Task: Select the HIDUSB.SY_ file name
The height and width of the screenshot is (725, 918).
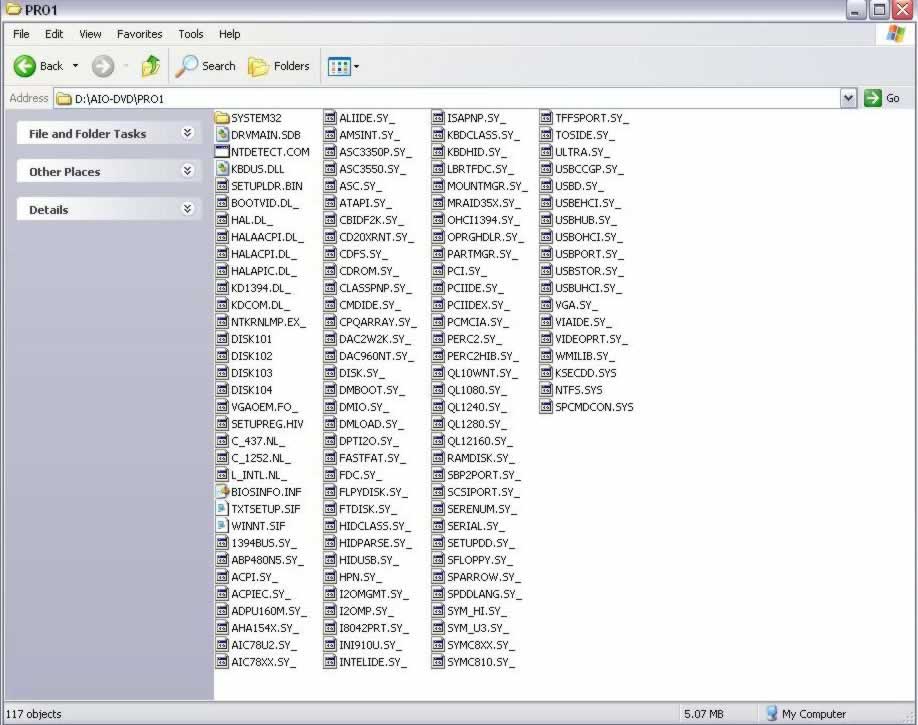Action: tap(369, 560)
